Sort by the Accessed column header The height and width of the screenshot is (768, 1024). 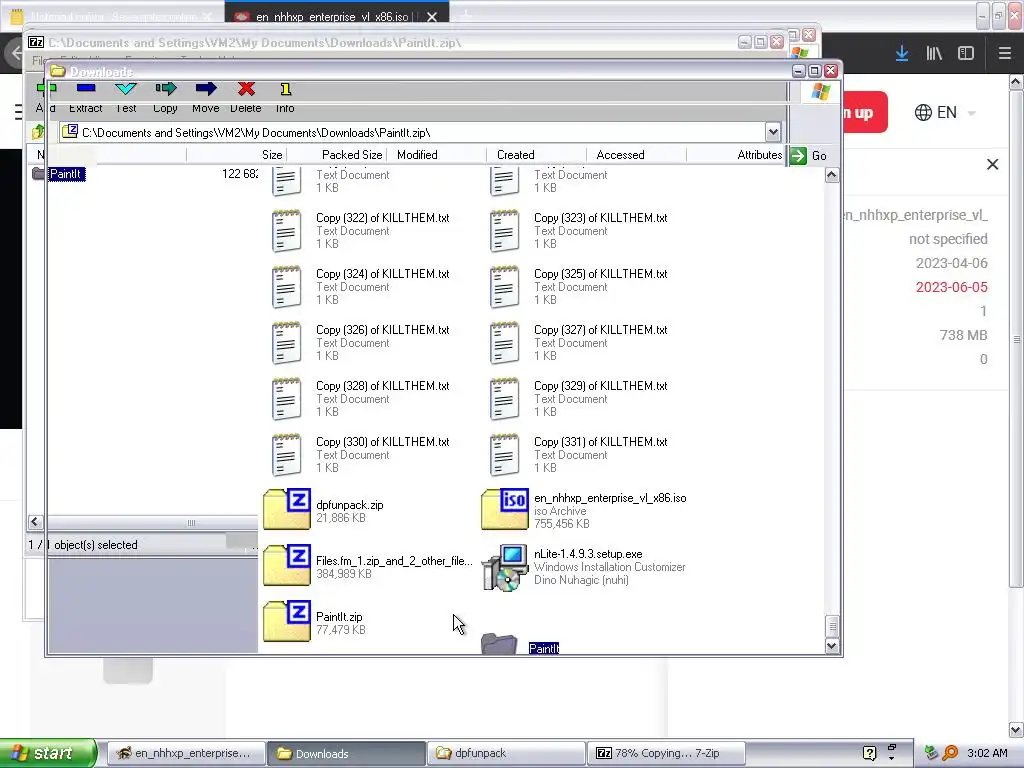[620, 155]
